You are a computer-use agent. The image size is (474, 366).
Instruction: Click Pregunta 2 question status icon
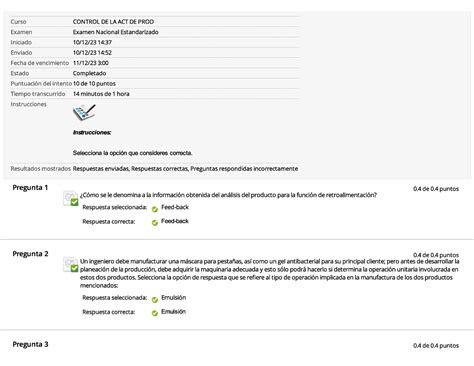71,265
